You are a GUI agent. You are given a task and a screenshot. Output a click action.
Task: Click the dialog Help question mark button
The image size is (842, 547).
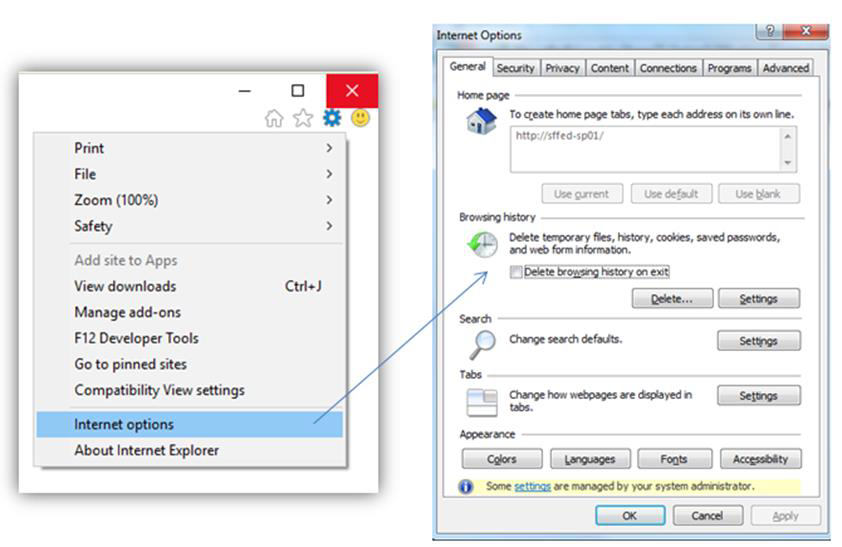click(x=770, y=33)
